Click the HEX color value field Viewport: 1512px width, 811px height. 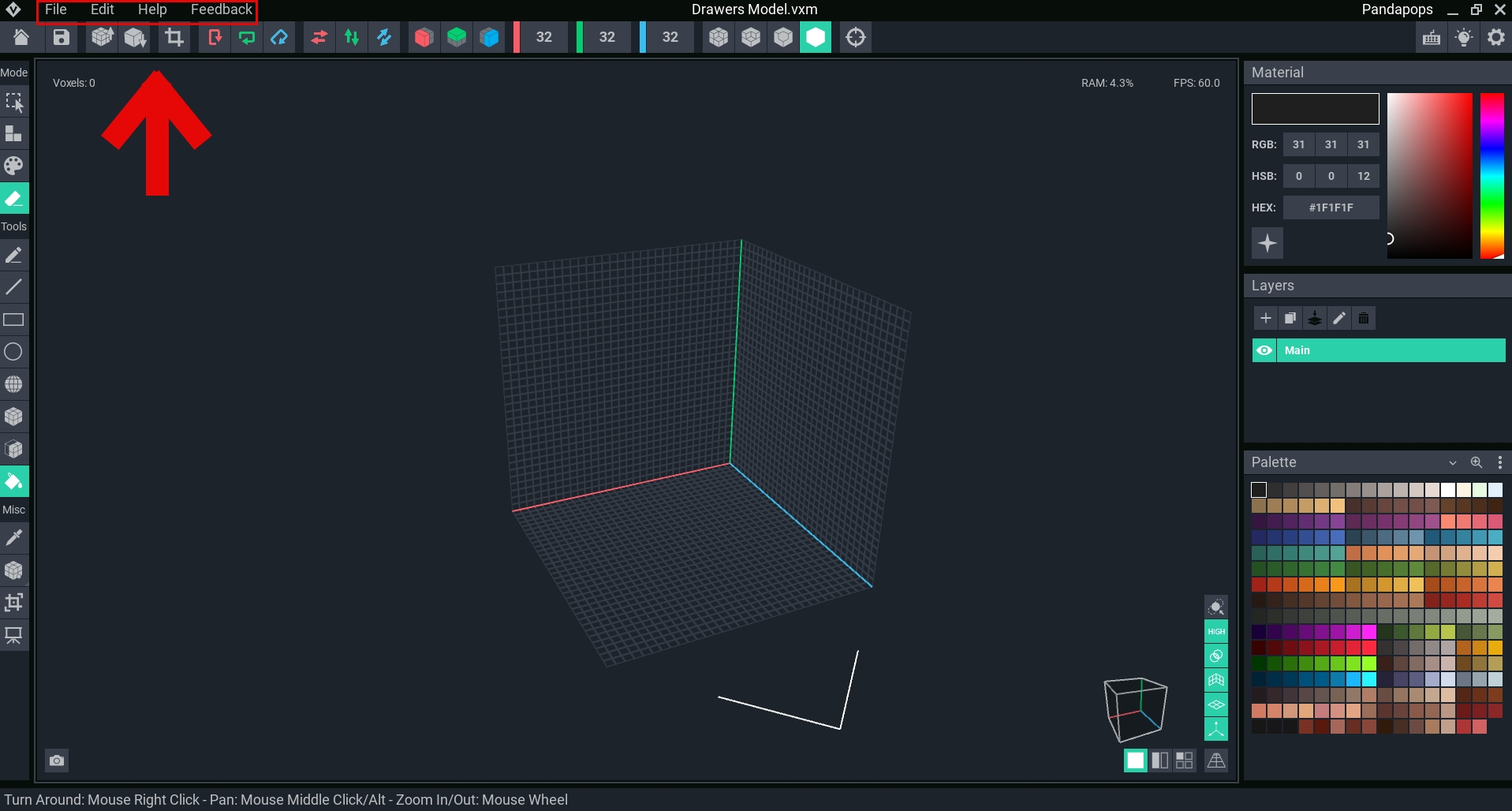tap(1331, 207)
